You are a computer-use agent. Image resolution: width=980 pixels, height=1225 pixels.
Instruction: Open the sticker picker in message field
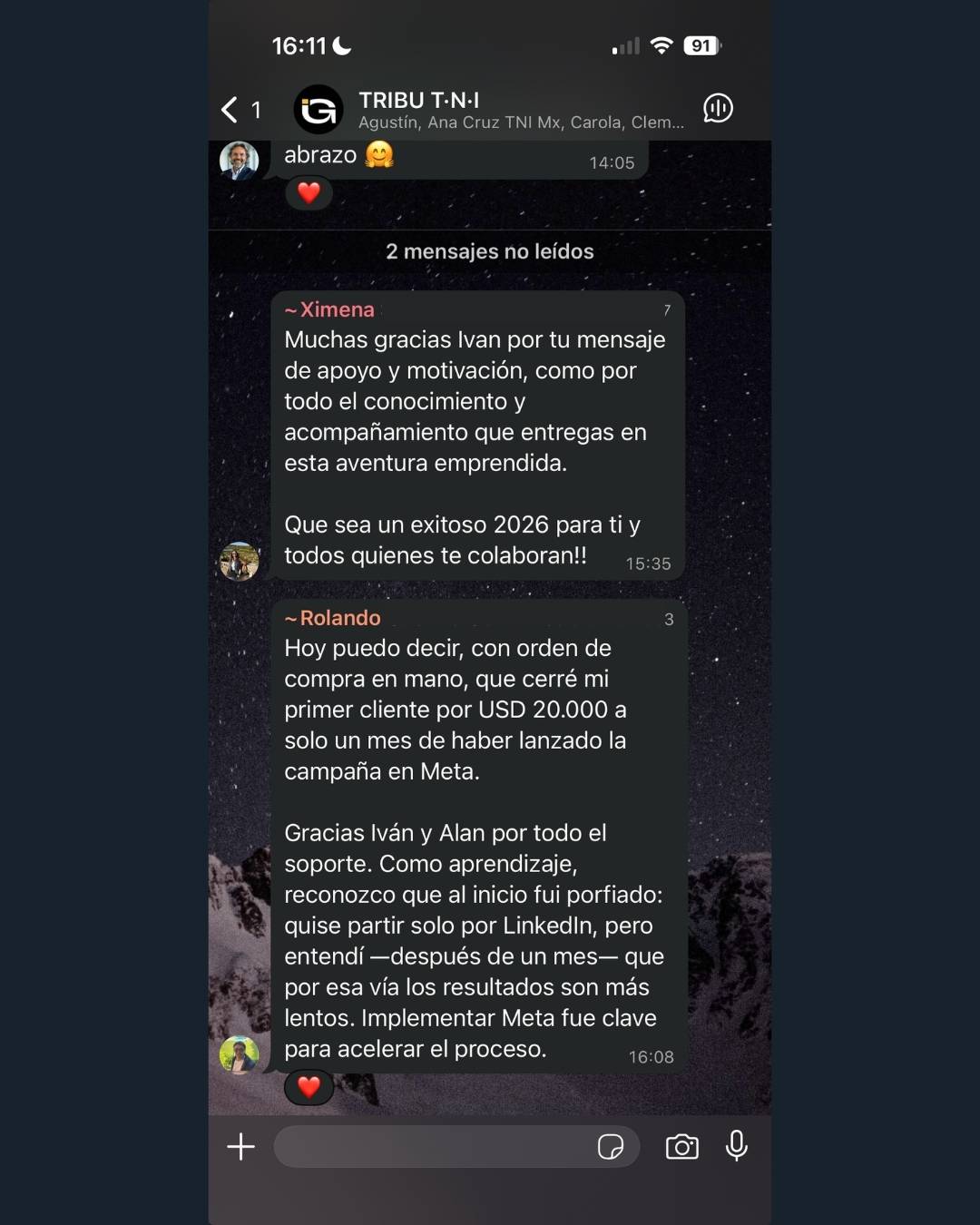click(x=611, y=1147)
